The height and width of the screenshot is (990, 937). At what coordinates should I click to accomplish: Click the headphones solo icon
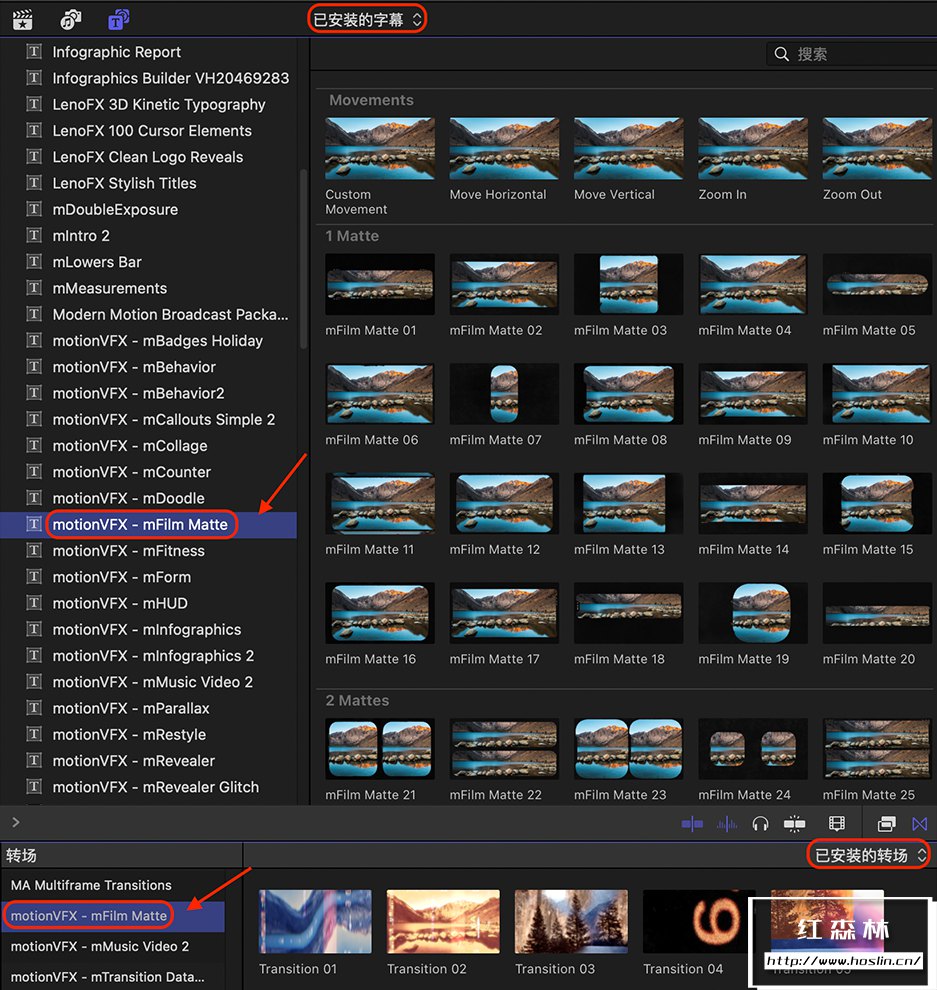(760, 823)
